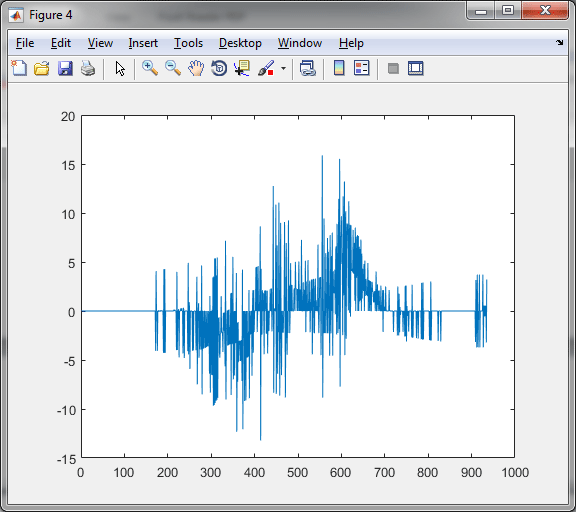576x512 pixels.
Task: Open the Insert menu
Action: coord(143,43)
